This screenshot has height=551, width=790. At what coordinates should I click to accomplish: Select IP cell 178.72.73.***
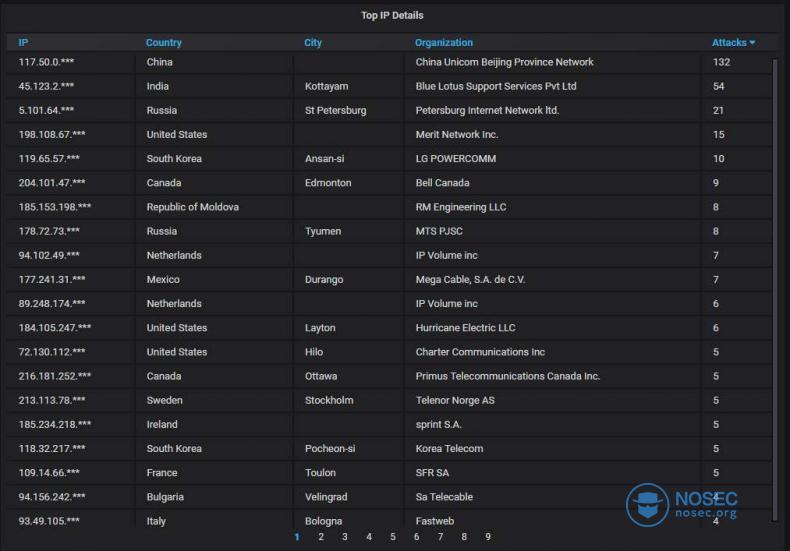pos(49,231)
